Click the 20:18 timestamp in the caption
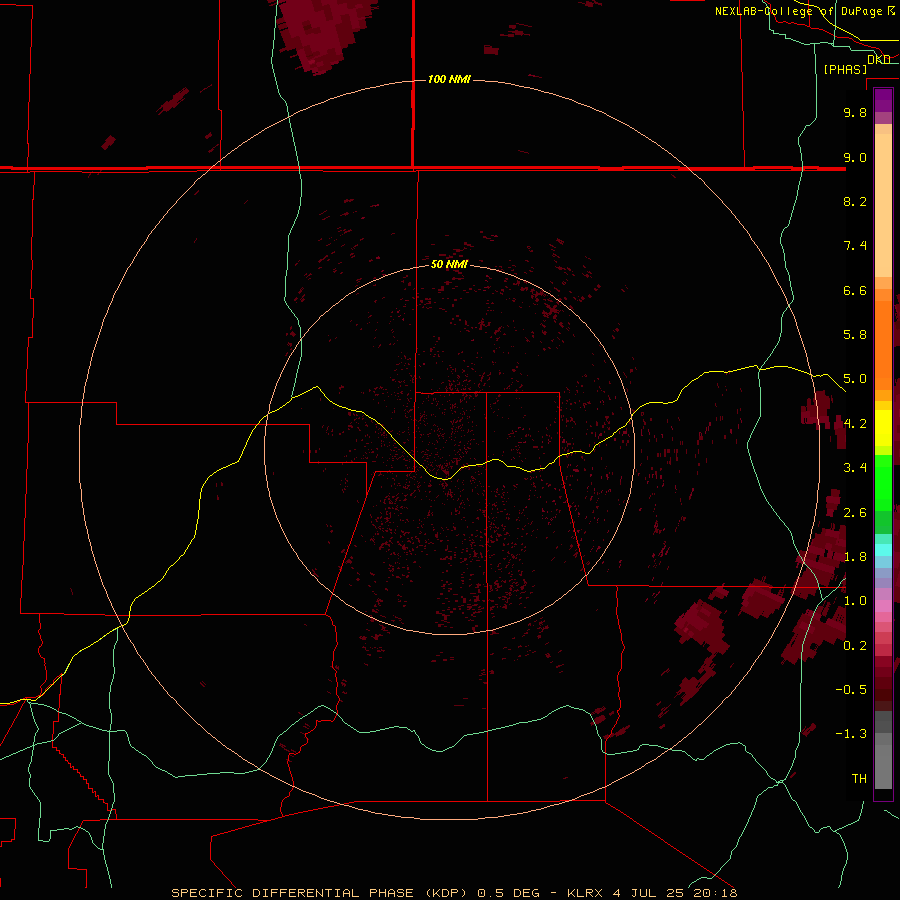900x900 pixels. (717, 893)
